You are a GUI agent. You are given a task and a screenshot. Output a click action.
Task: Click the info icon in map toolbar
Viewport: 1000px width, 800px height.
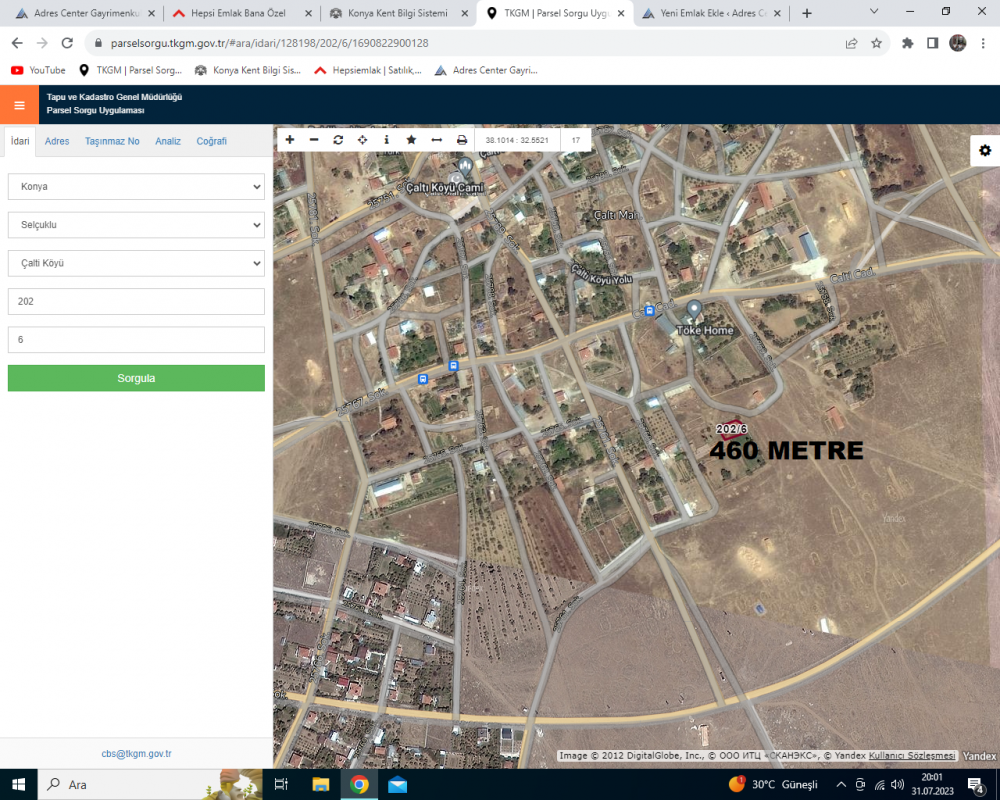click(386, 140)
